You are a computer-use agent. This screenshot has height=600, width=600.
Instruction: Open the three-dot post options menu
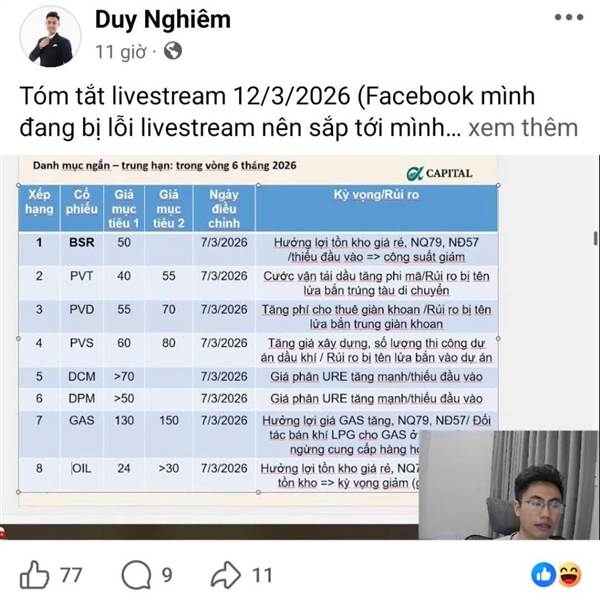569,17
